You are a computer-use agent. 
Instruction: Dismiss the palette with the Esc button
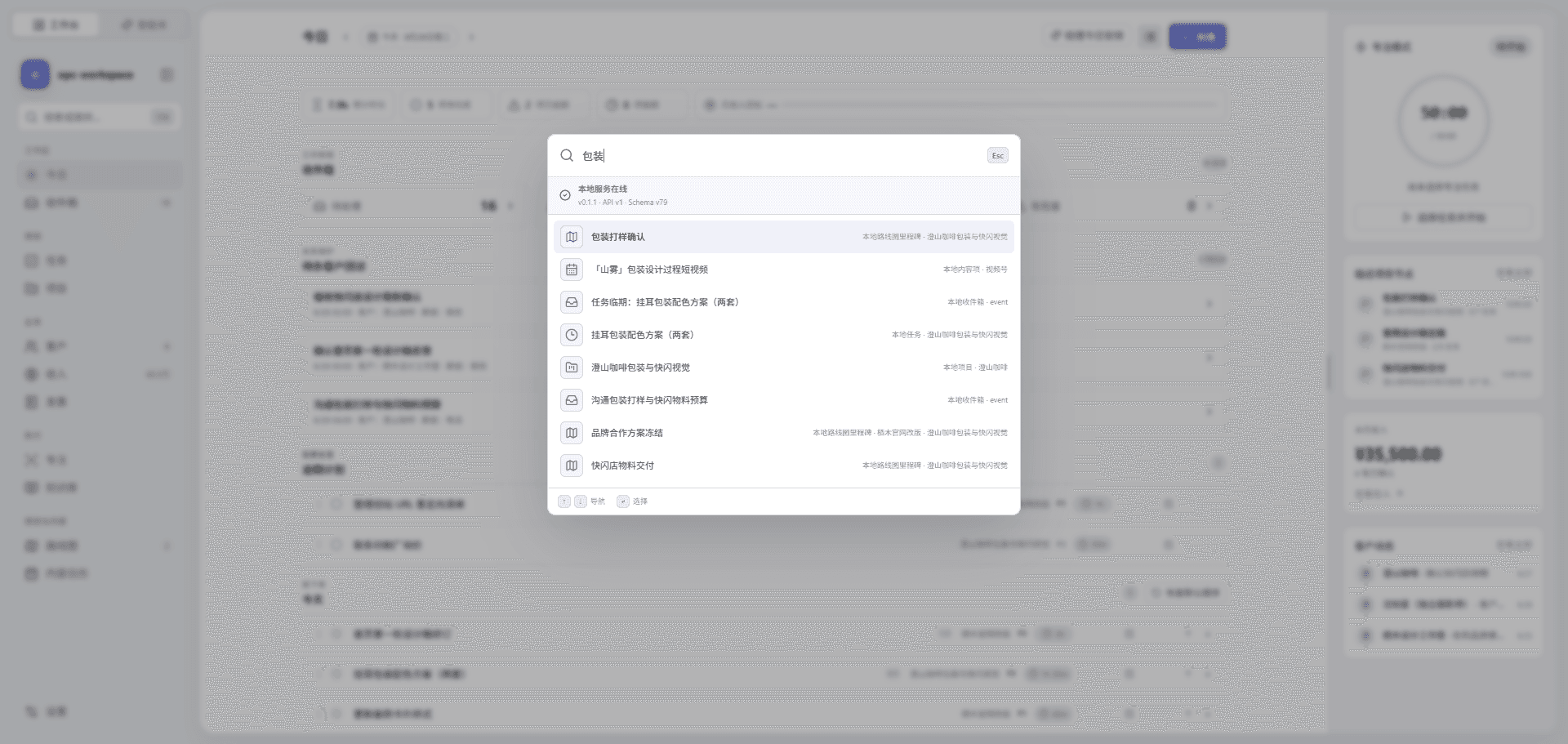pos(998,155)
